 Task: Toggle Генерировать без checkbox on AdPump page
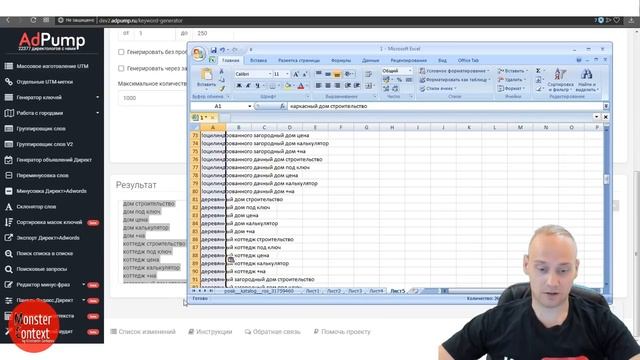point(121,52)
